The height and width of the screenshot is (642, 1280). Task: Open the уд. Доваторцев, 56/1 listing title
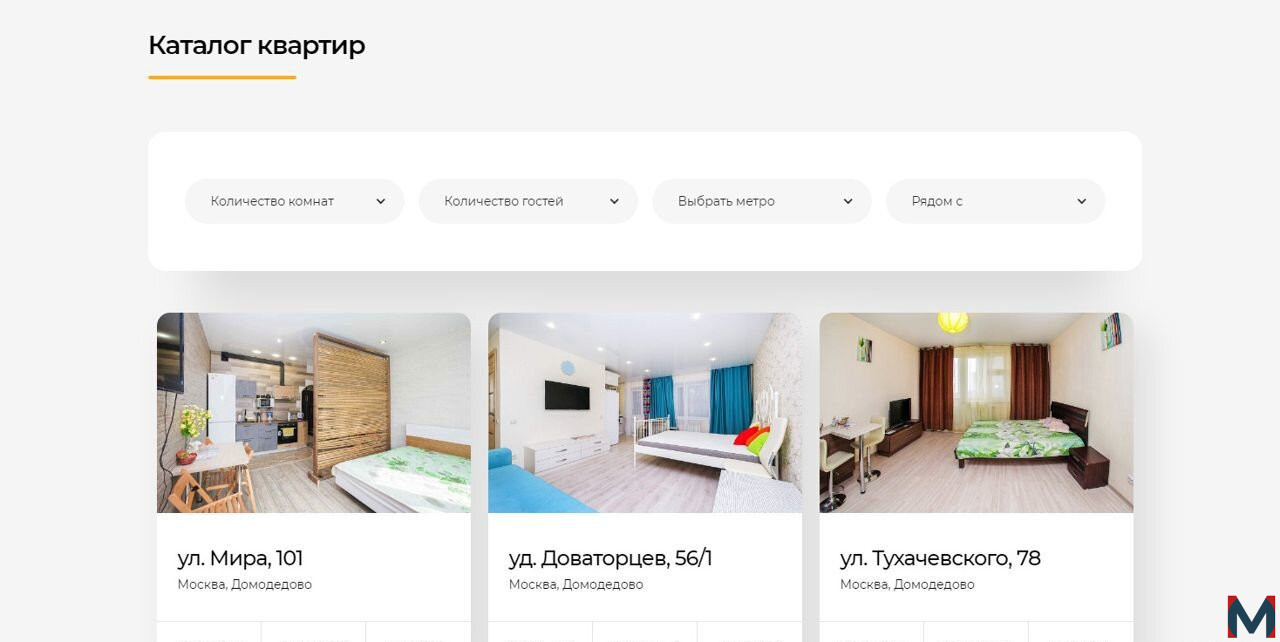tap(610, 558)
